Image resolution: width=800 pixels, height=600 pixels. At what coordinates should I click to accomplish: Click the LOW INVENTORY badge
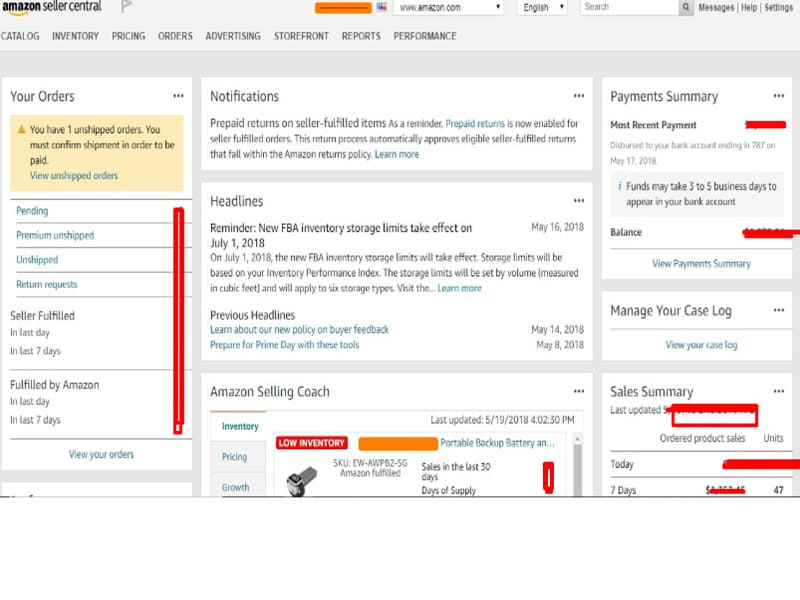pos(312,443)
